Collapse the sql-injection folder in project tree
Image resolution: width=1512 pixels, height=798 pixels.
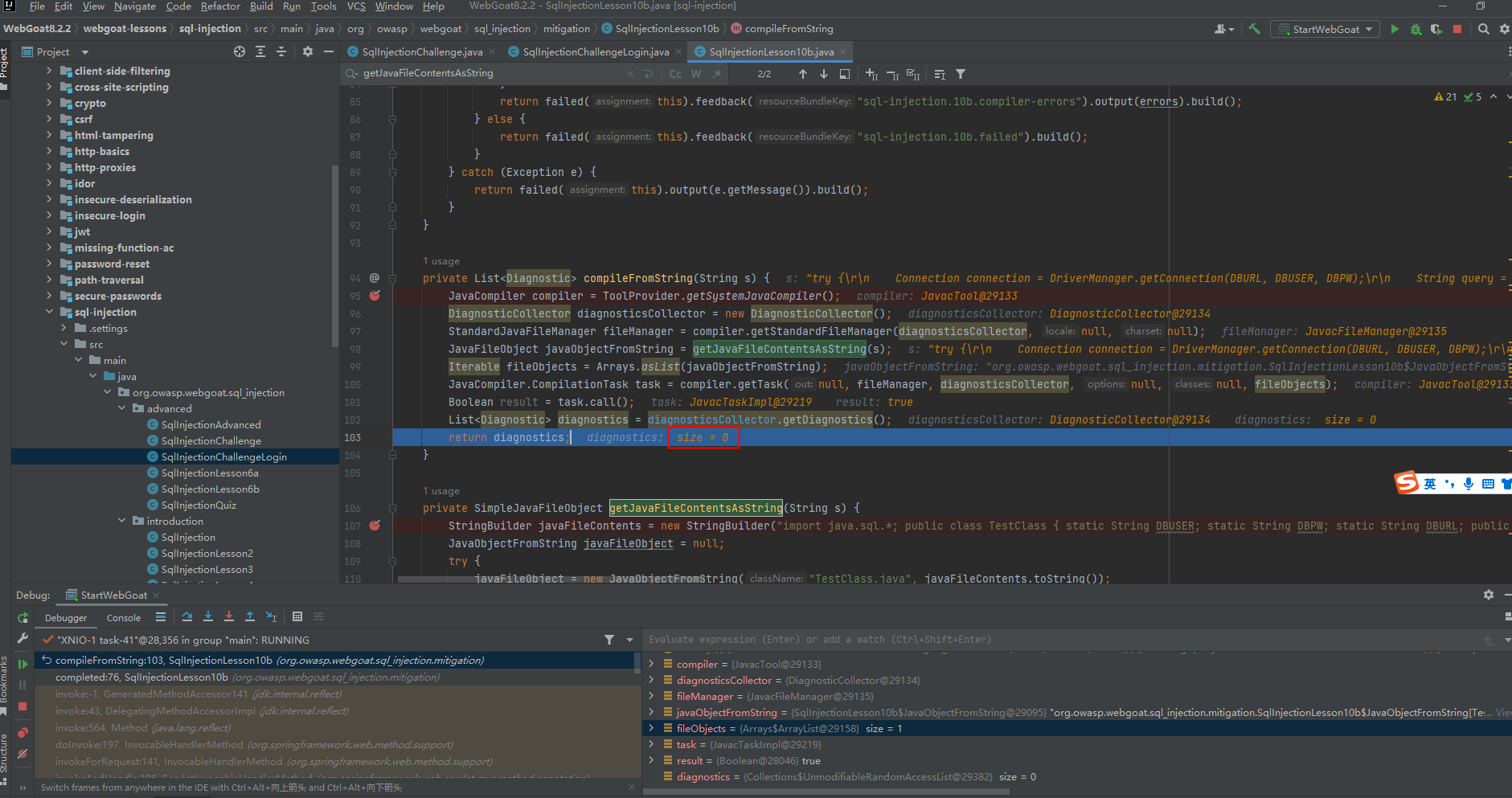tap(50, 312)
